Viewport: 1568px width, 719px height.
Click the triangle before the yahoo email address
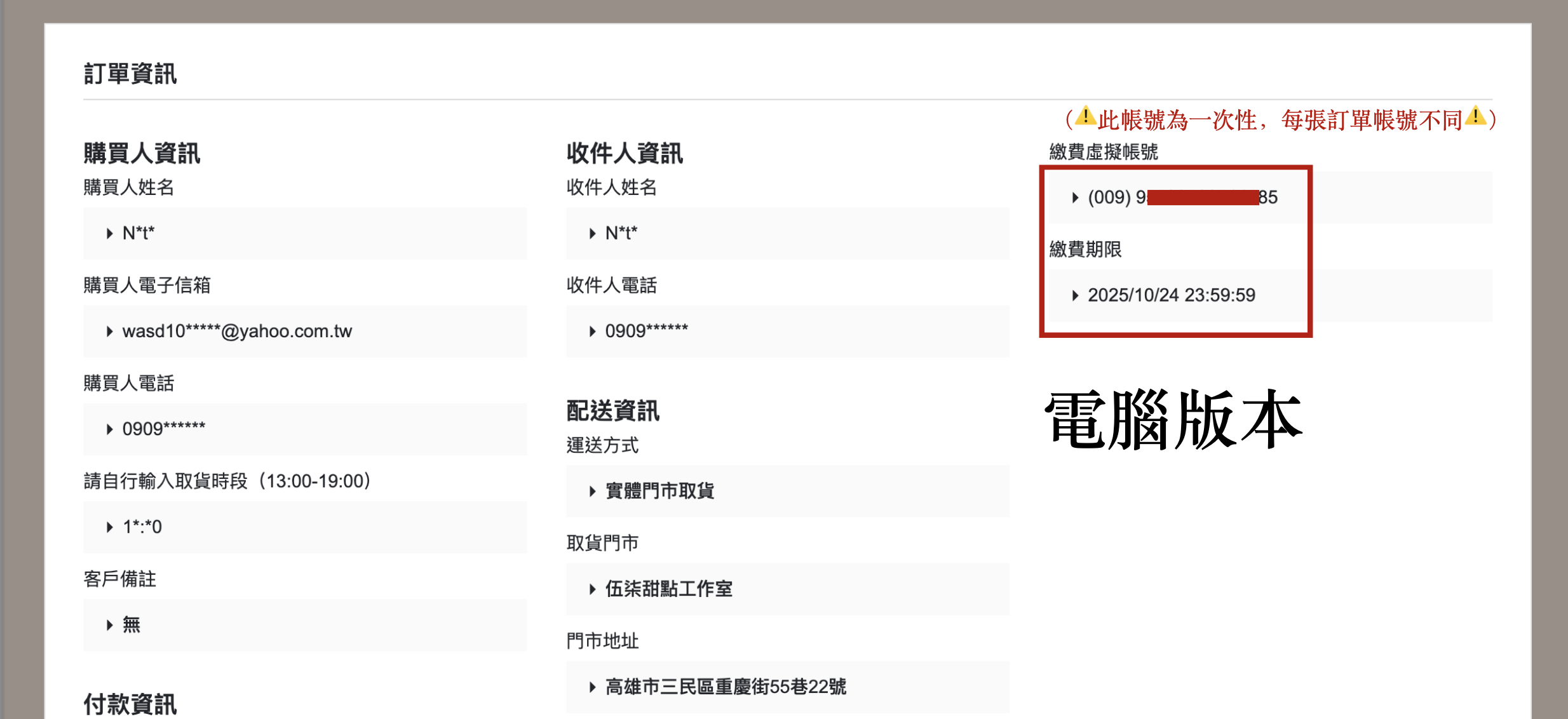[110, 332]
